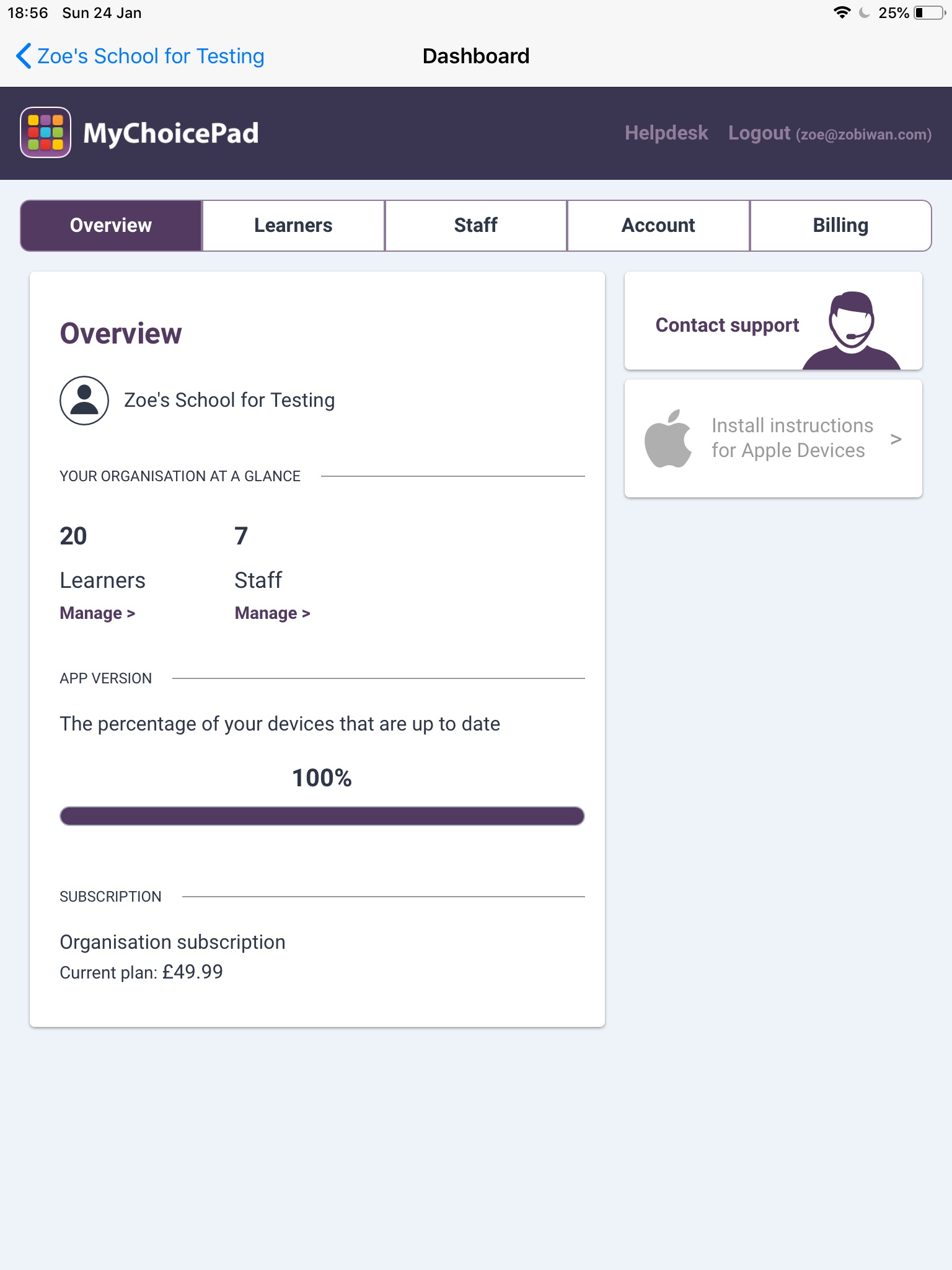The image size is (952, 1270).
Task: Tap the Do Not Disturb moon icon
Action: click(865, 13)
